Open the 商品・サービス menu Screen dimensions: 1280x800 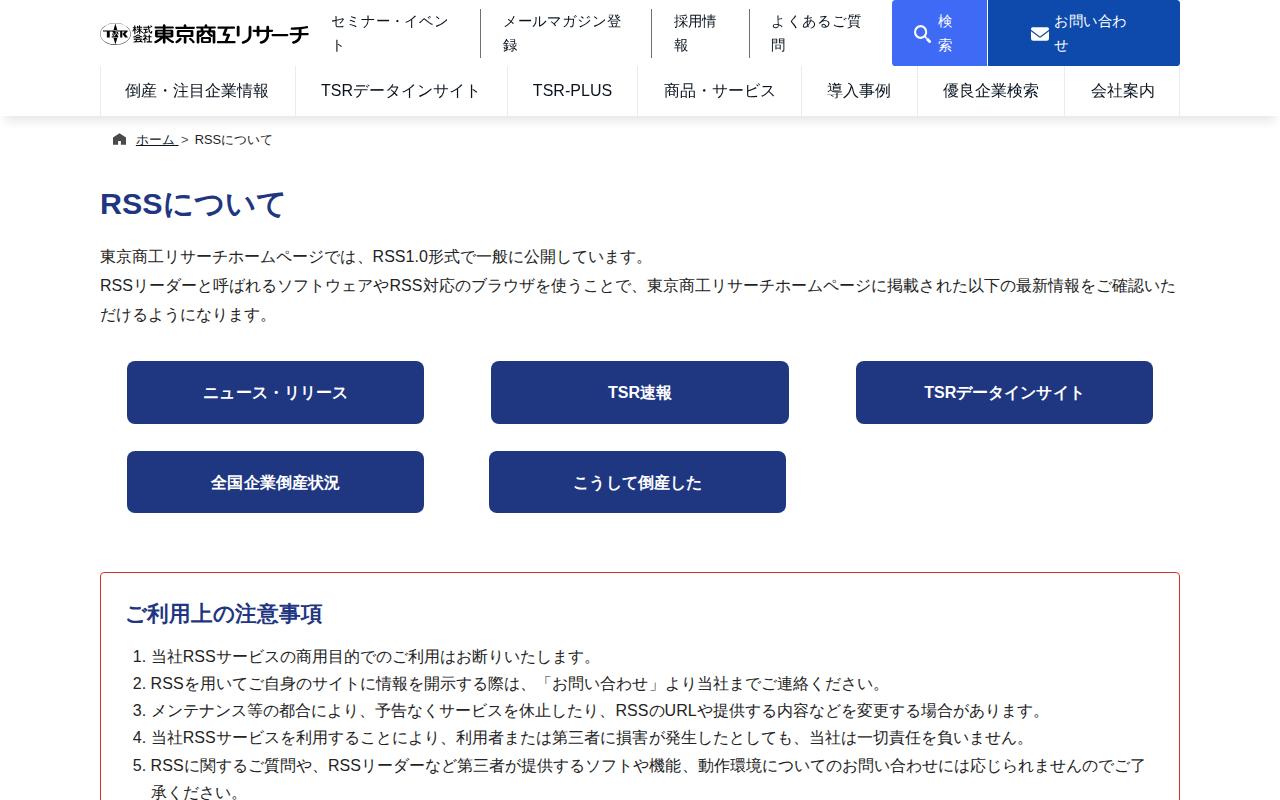[x=719, y=90]
